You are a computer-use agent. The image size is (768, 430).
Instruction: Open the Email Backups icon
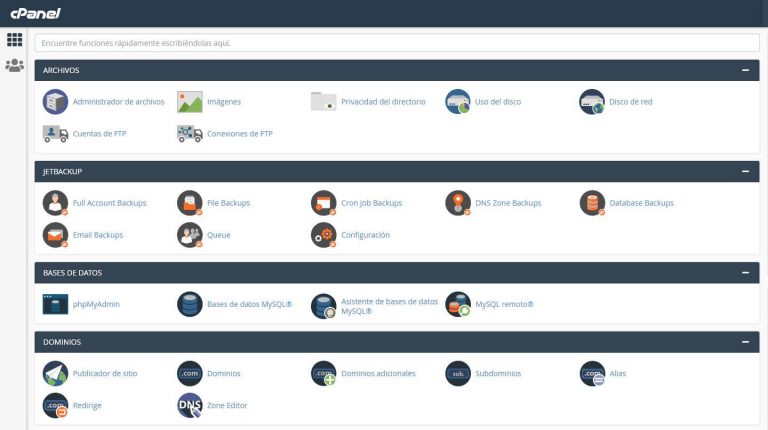point(55,235)
